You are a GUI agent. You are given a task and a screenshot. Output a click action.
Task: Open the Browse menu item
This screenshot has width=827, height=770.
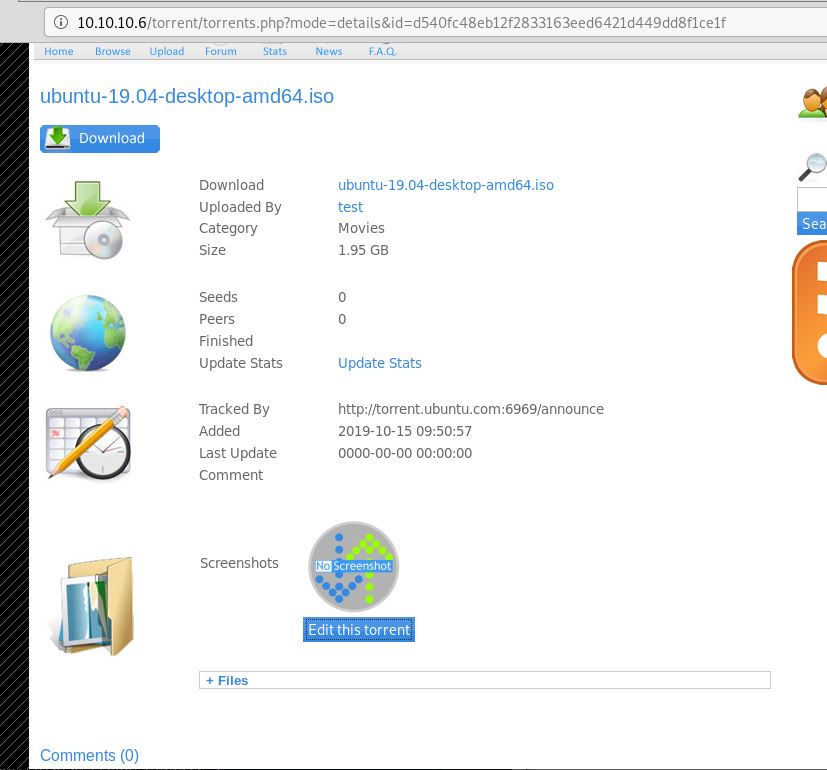[113, 51]
